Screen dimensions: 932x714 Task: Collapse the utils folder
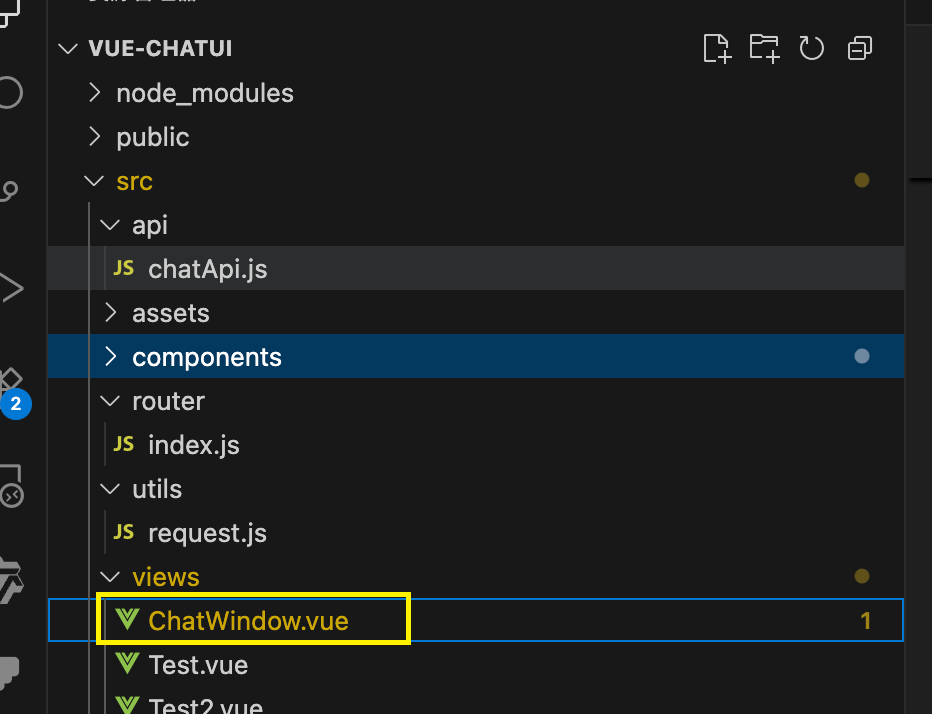110,489
